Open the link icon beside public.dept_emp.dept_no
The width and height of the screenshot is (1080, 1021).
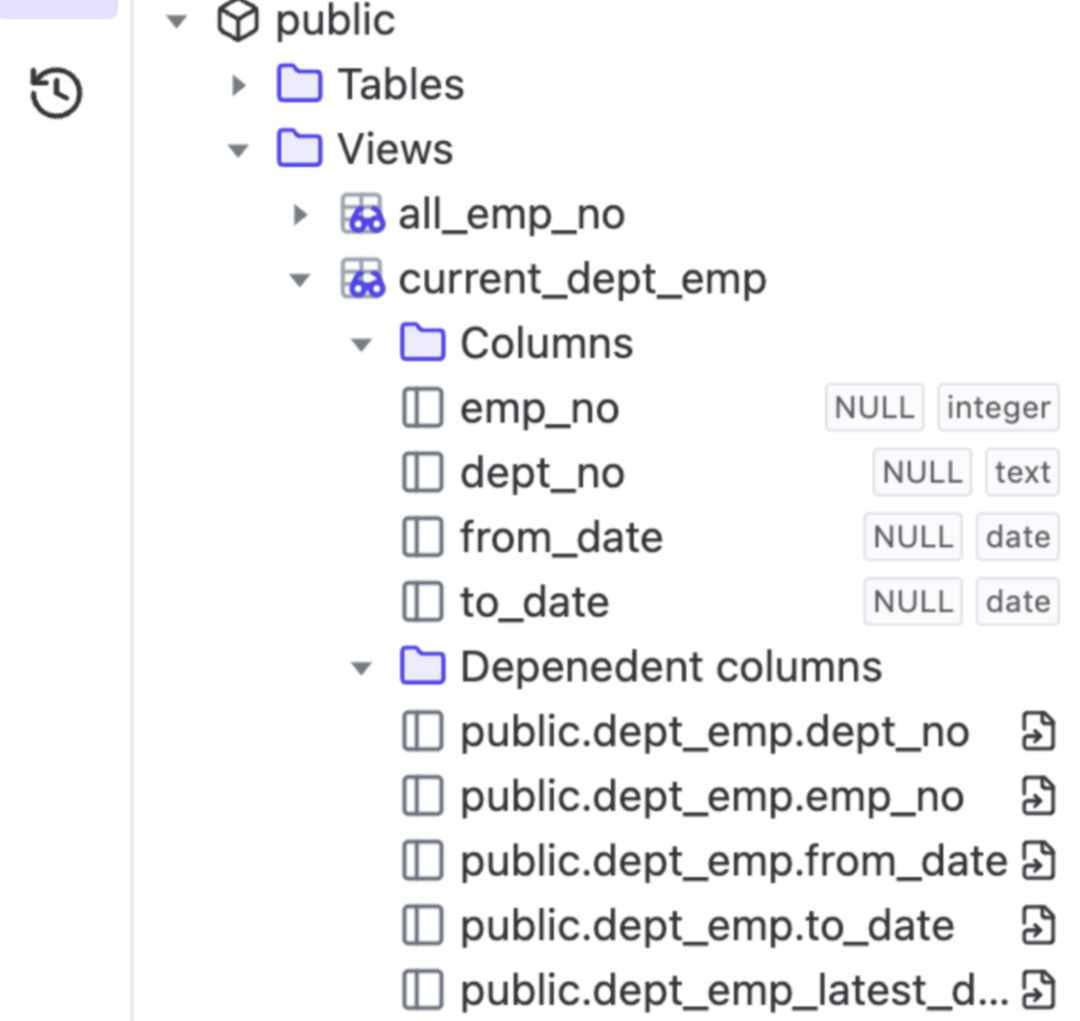click(1038, 731)
